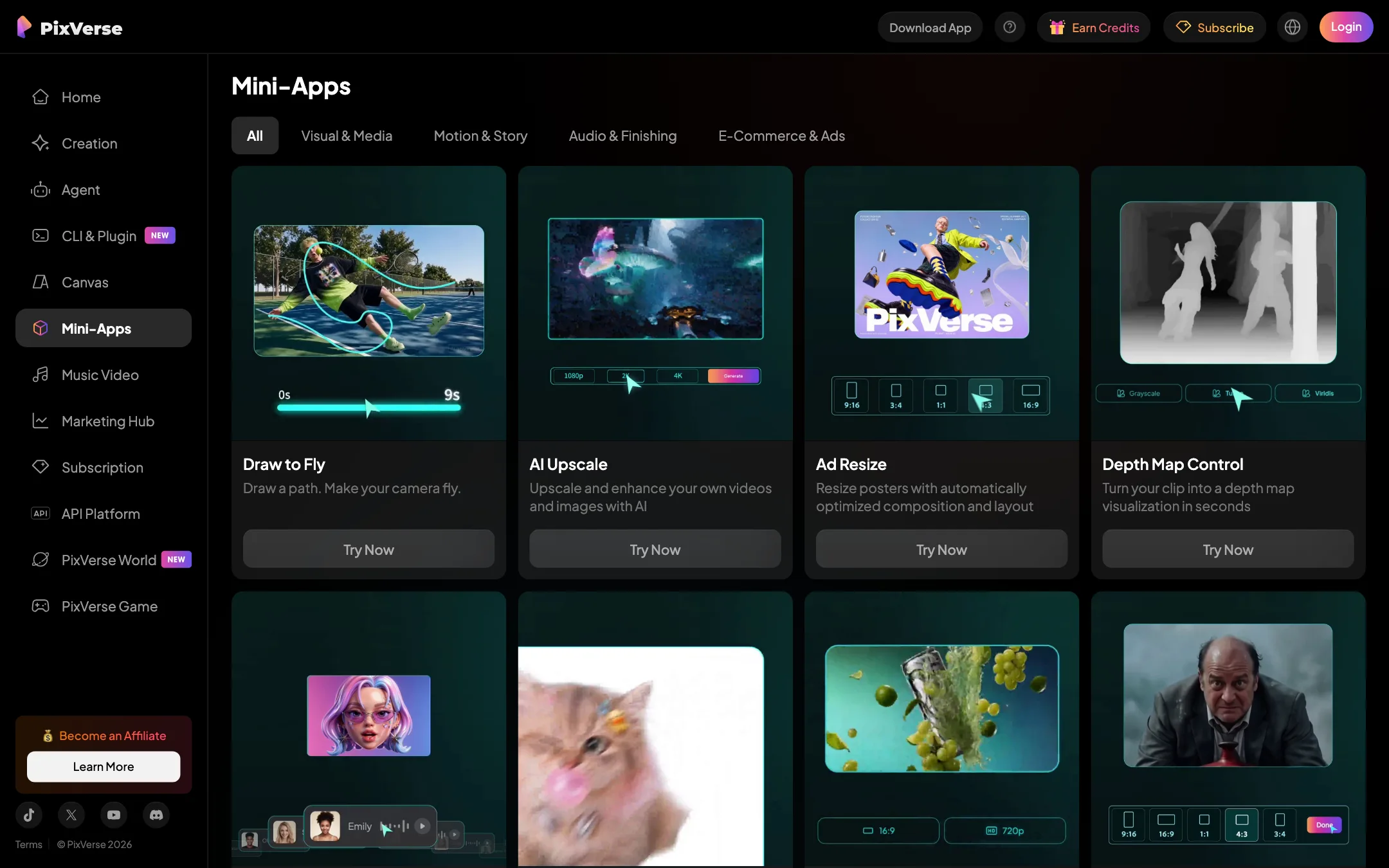Switch to the Audio & Finishing tab

tap(622, 136)
